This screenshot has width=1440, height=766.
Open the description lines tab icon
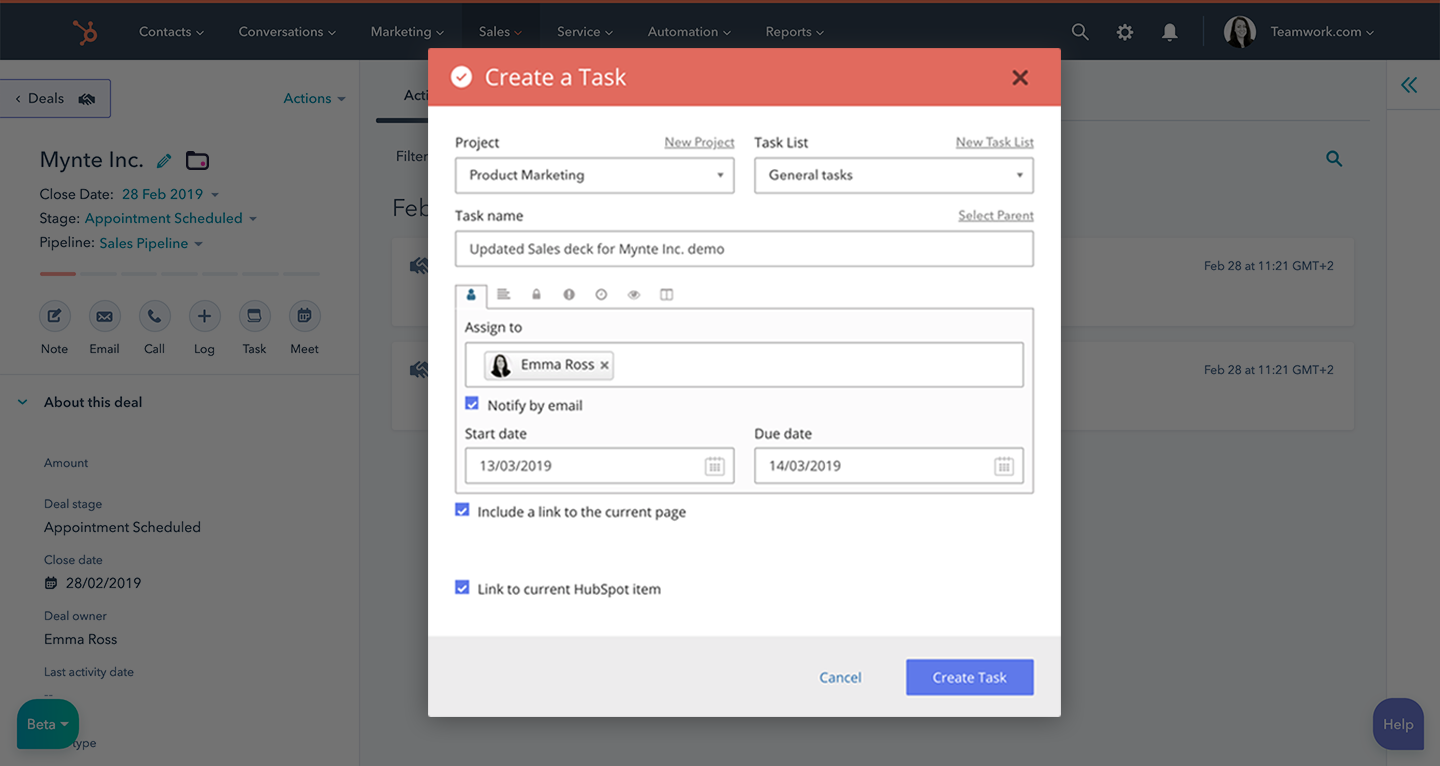[504, 295]
